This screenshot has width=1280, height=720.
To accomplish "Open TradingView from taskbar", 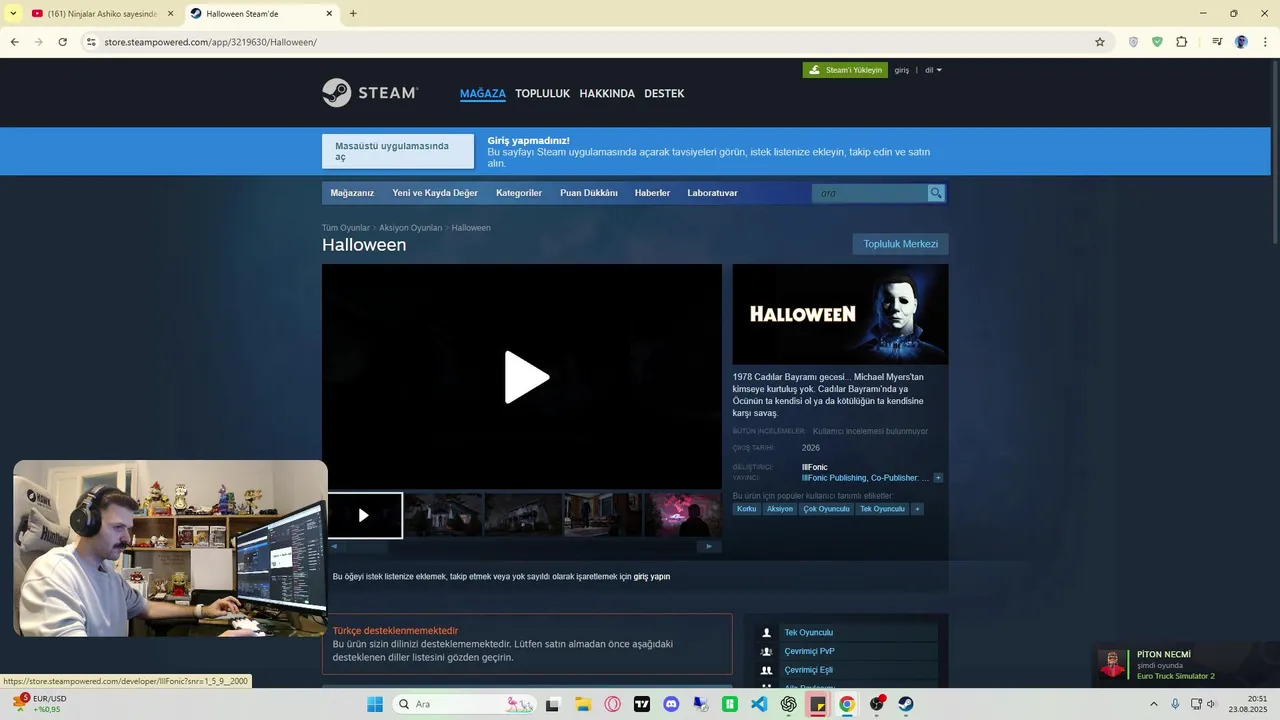I will (642, 704).
